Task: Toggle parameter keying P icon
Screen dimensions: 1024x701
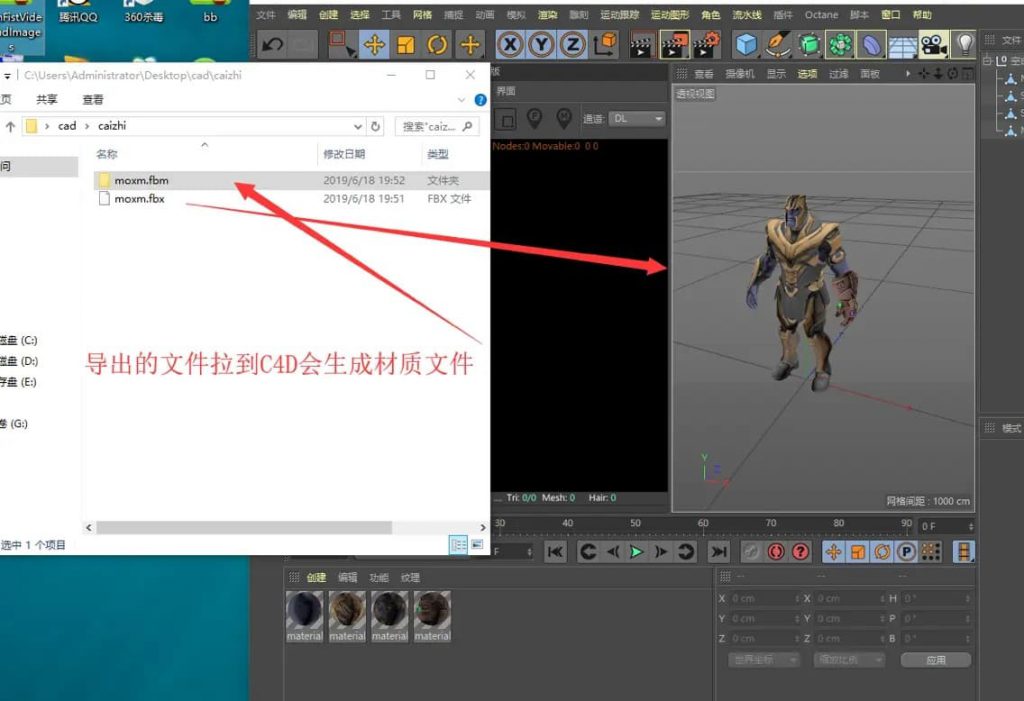Action: pyautogui.click(x=906, y=552)
